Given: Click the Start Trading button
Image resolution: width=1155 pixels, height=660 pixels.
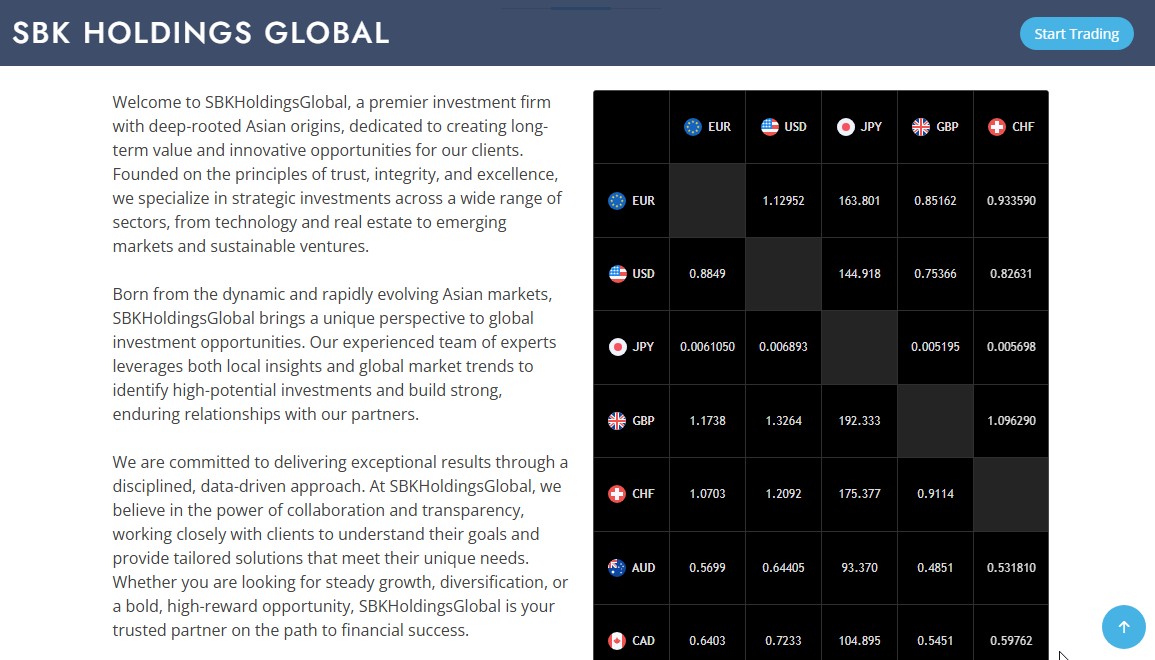Looking at the screenshot, I should (1076, 34).
